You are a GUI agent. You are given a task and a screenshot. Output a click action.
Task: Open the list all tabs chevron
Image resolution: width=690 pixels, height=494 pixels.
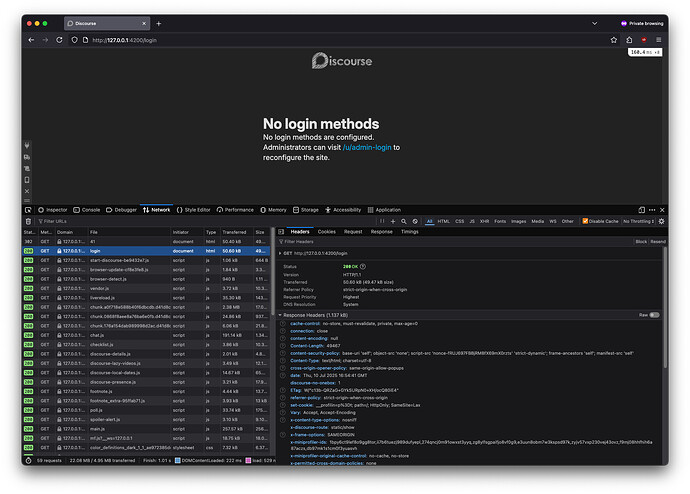point(594,23)
